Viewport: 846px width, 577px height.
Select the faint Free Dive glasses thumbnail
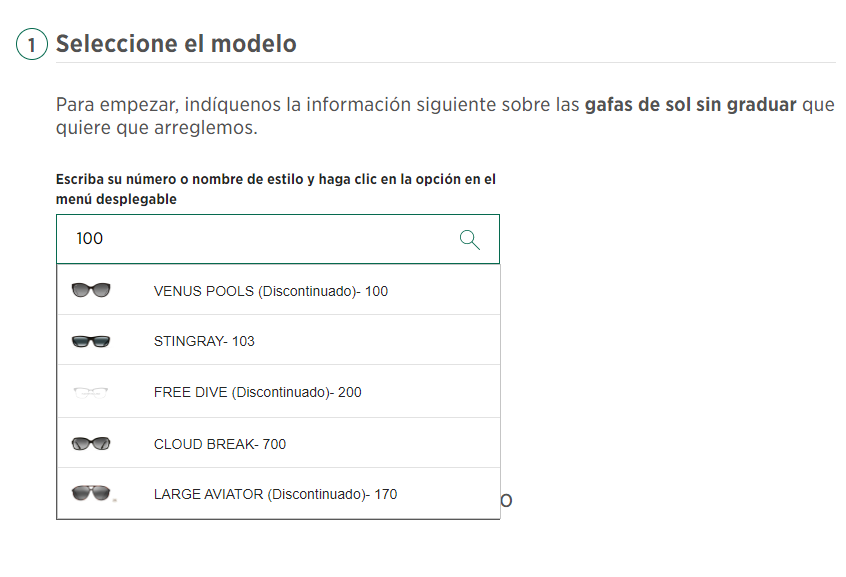pyautogui.click(x=91, y=392)
